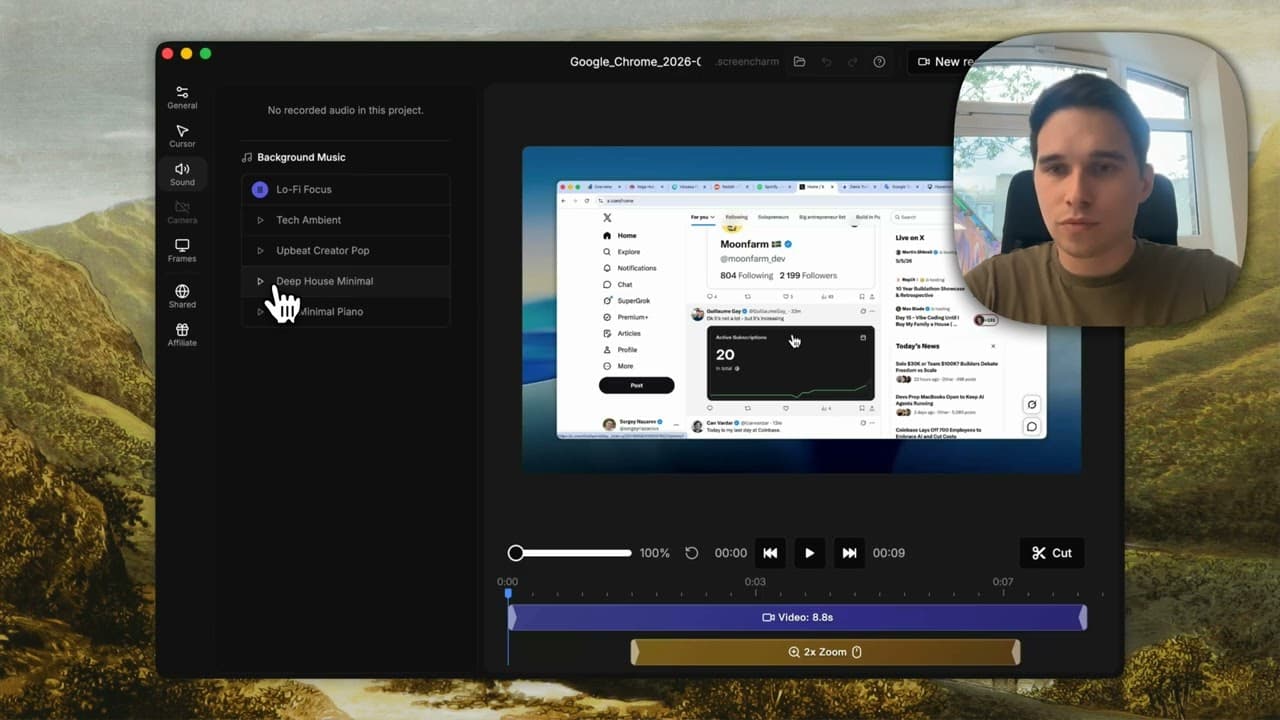Image resolution: width=1280 pixels, height=720 pixels.
Task: Open the Shared panel
Action: (182, 297)
